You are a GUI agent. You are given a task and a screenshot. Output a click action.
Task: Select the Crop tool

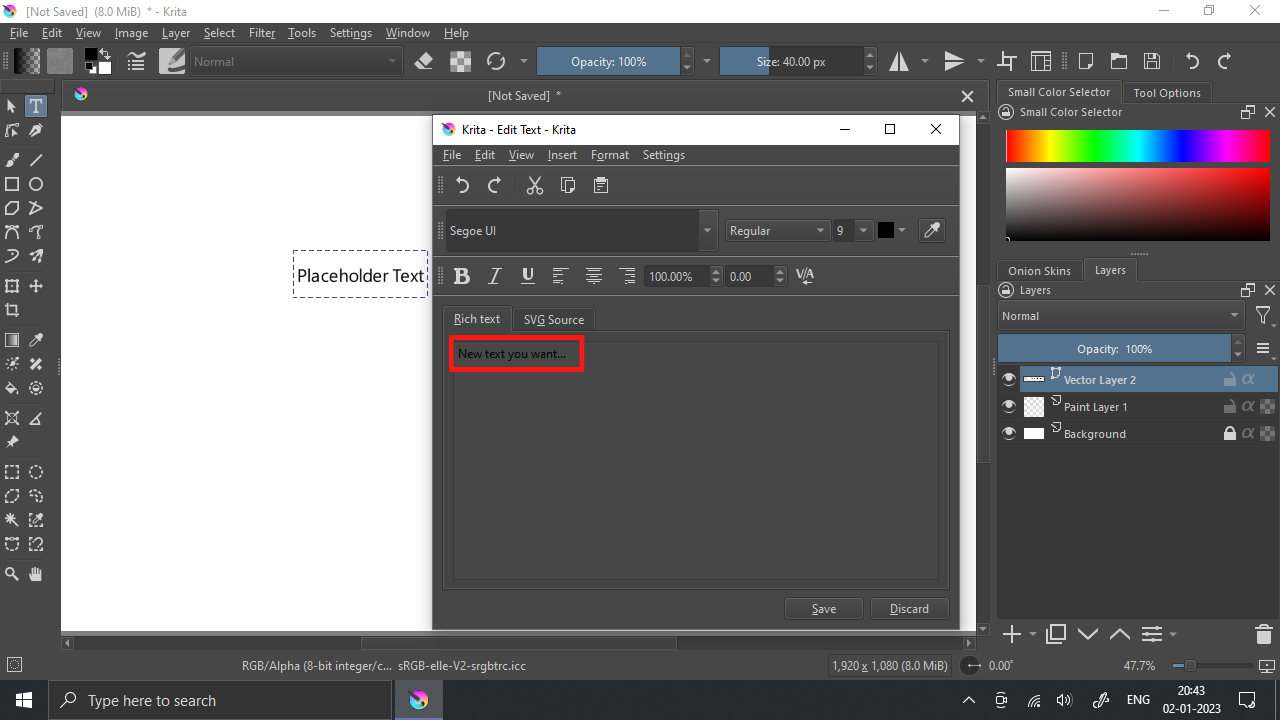pyautogui.click(x=12, y=310)
